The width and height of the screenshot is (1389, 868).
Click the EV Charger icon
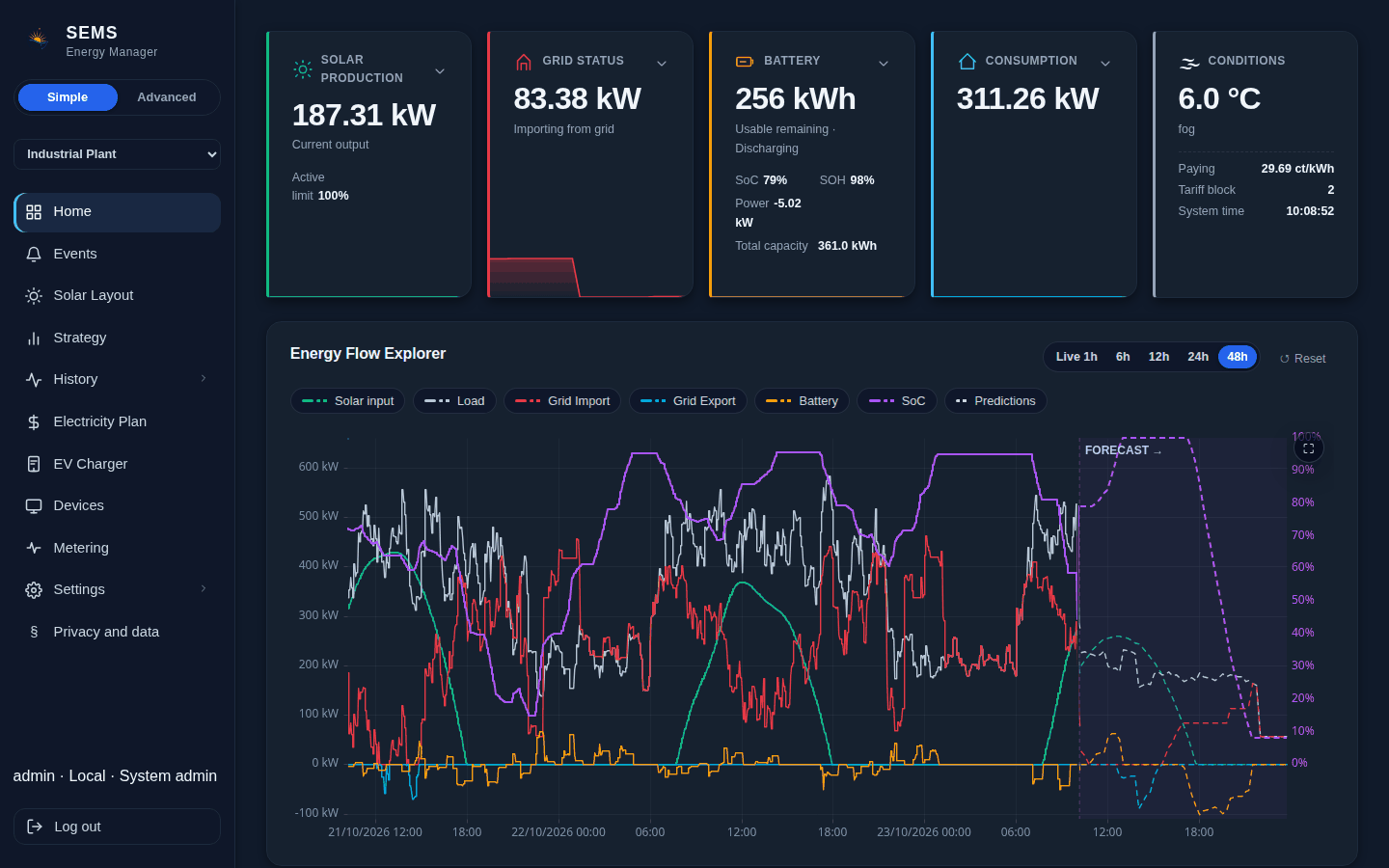pos(34,464)
